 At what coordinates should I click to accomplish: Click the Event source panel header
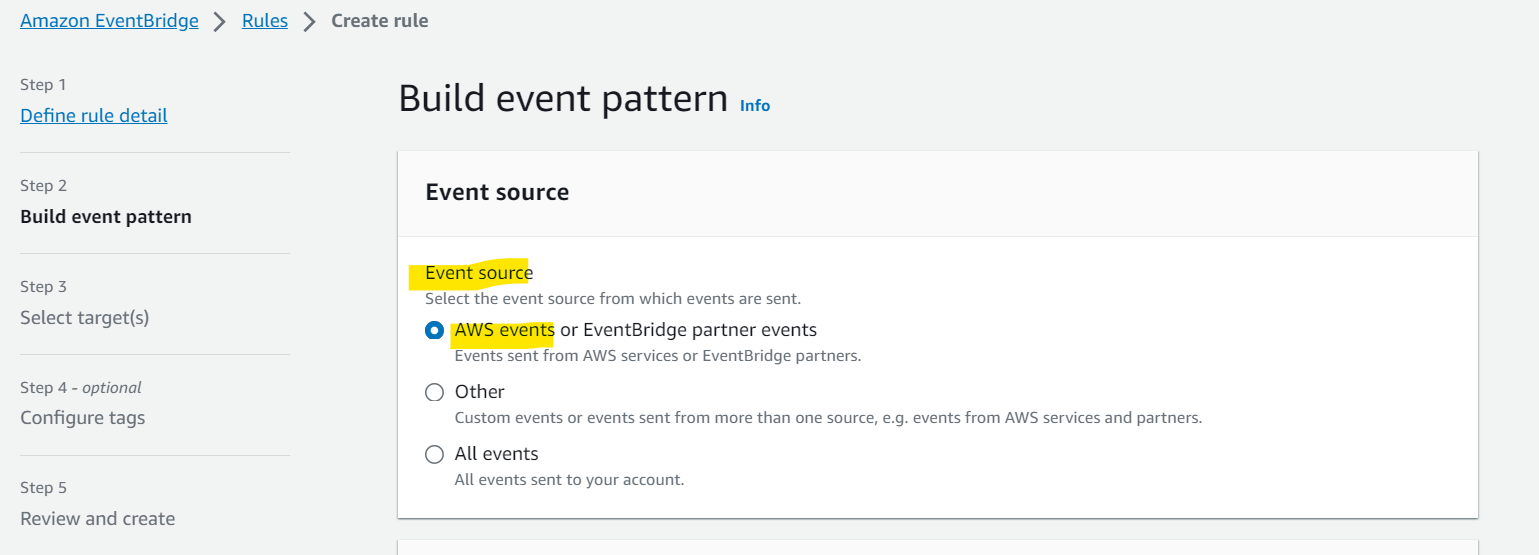[x=497, y=192]
